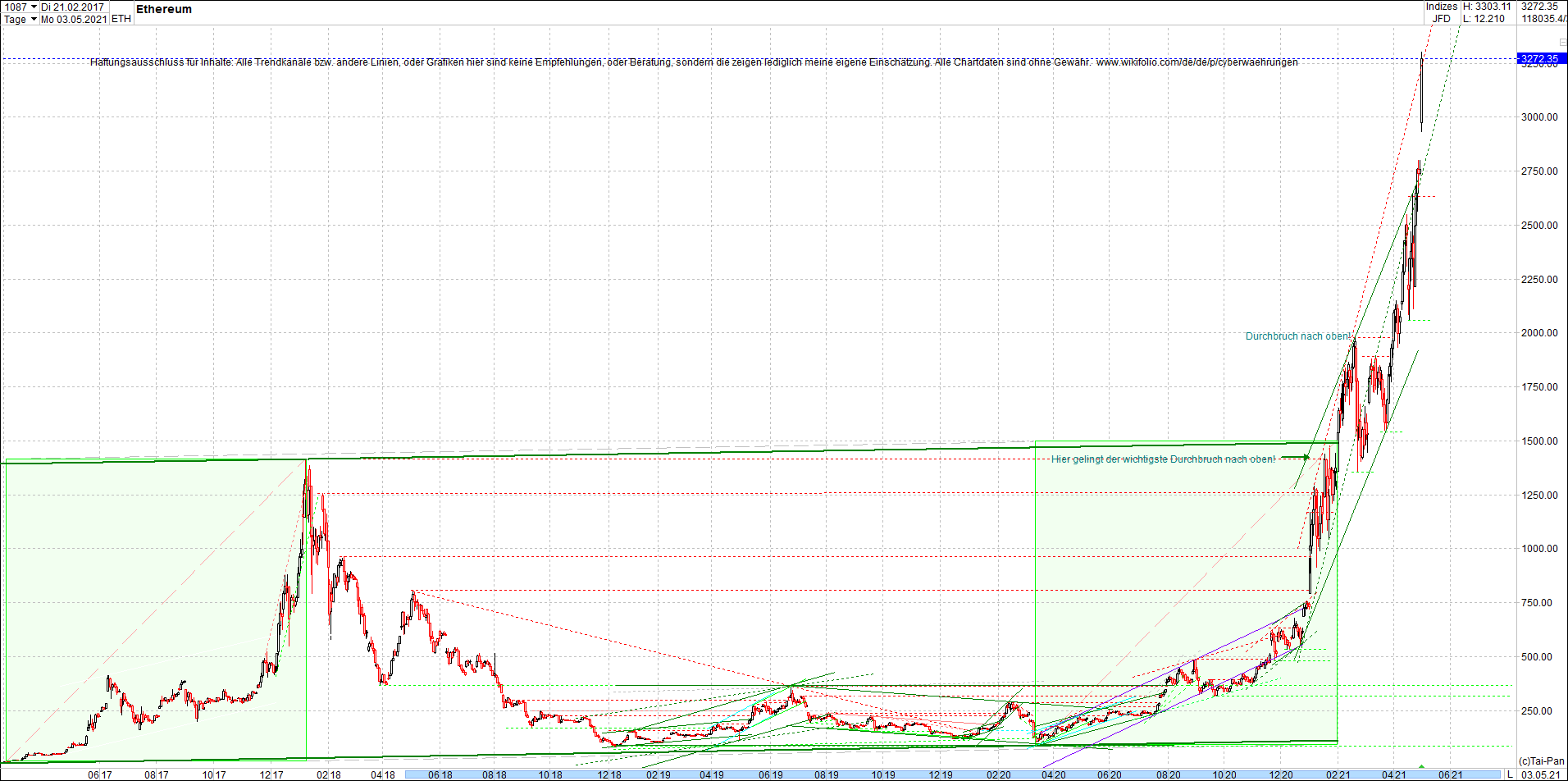The width and height of the screenshot is (1568, 781).
Task: Open the wikifolio.com cyberwaehrungen link
Action: point(1197,62)
